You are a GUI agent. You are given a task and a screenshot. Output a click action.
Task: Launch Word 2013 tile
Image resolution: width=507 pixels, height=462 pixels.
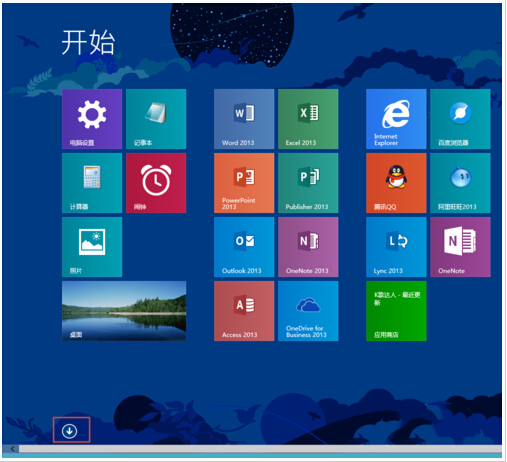pyautogui.click(x=244, y=119)
